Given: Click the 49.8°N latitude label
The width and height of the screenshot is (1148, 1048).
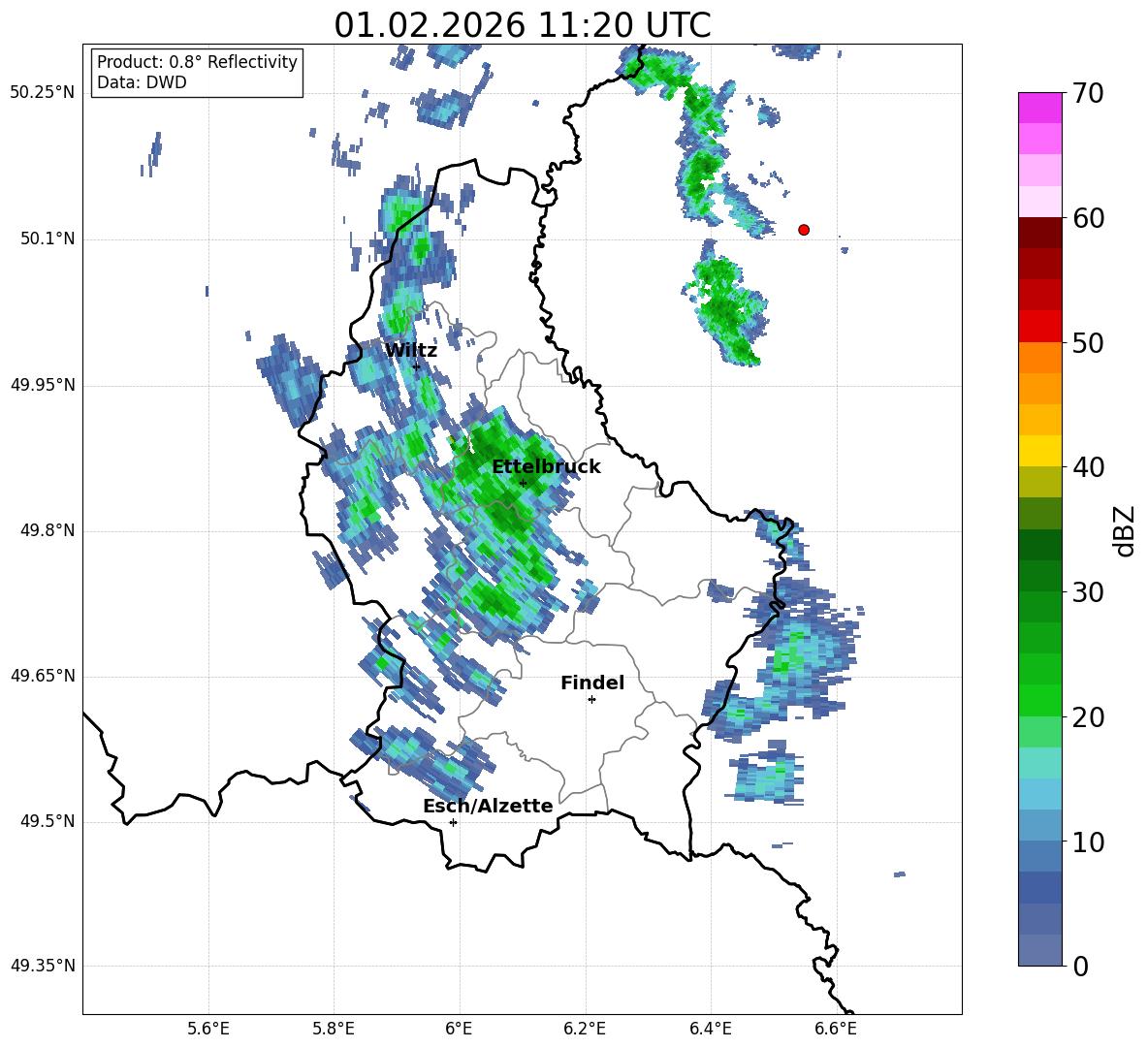Looking at the screenshot, I should pos(47,530).
